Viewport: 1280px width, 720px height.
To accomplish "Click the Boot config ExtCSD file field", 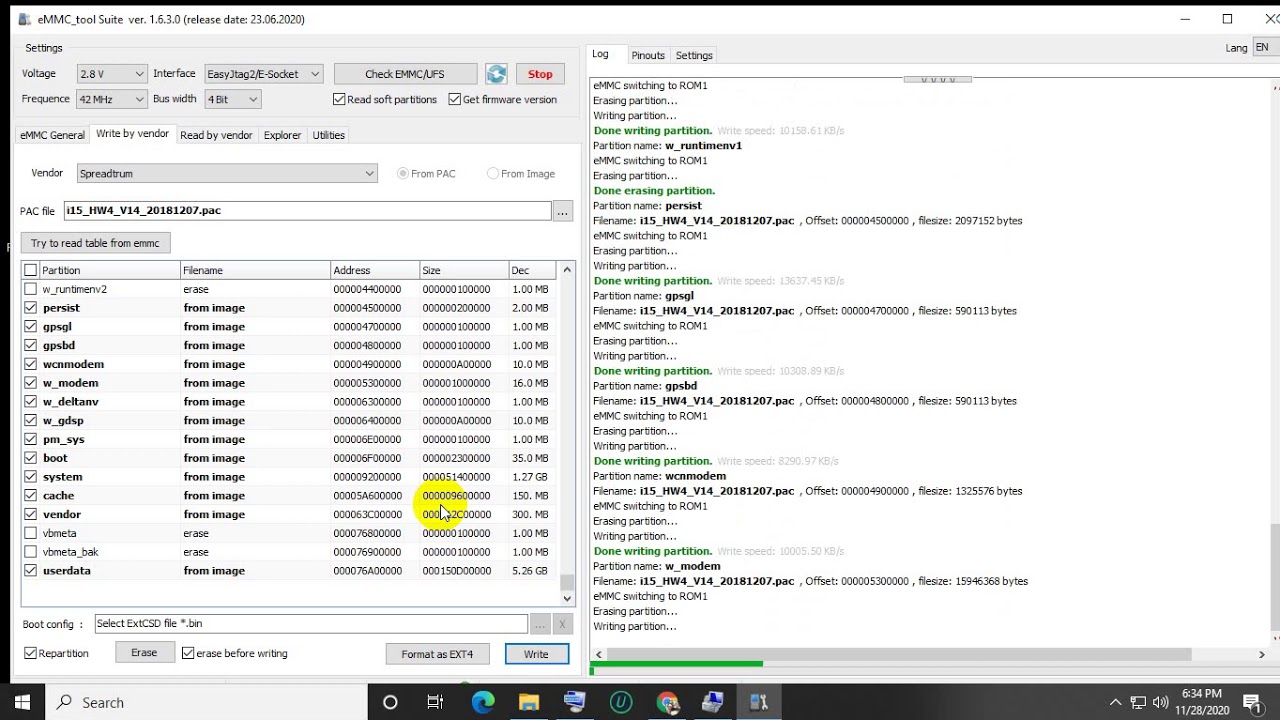I will point(311,624).
